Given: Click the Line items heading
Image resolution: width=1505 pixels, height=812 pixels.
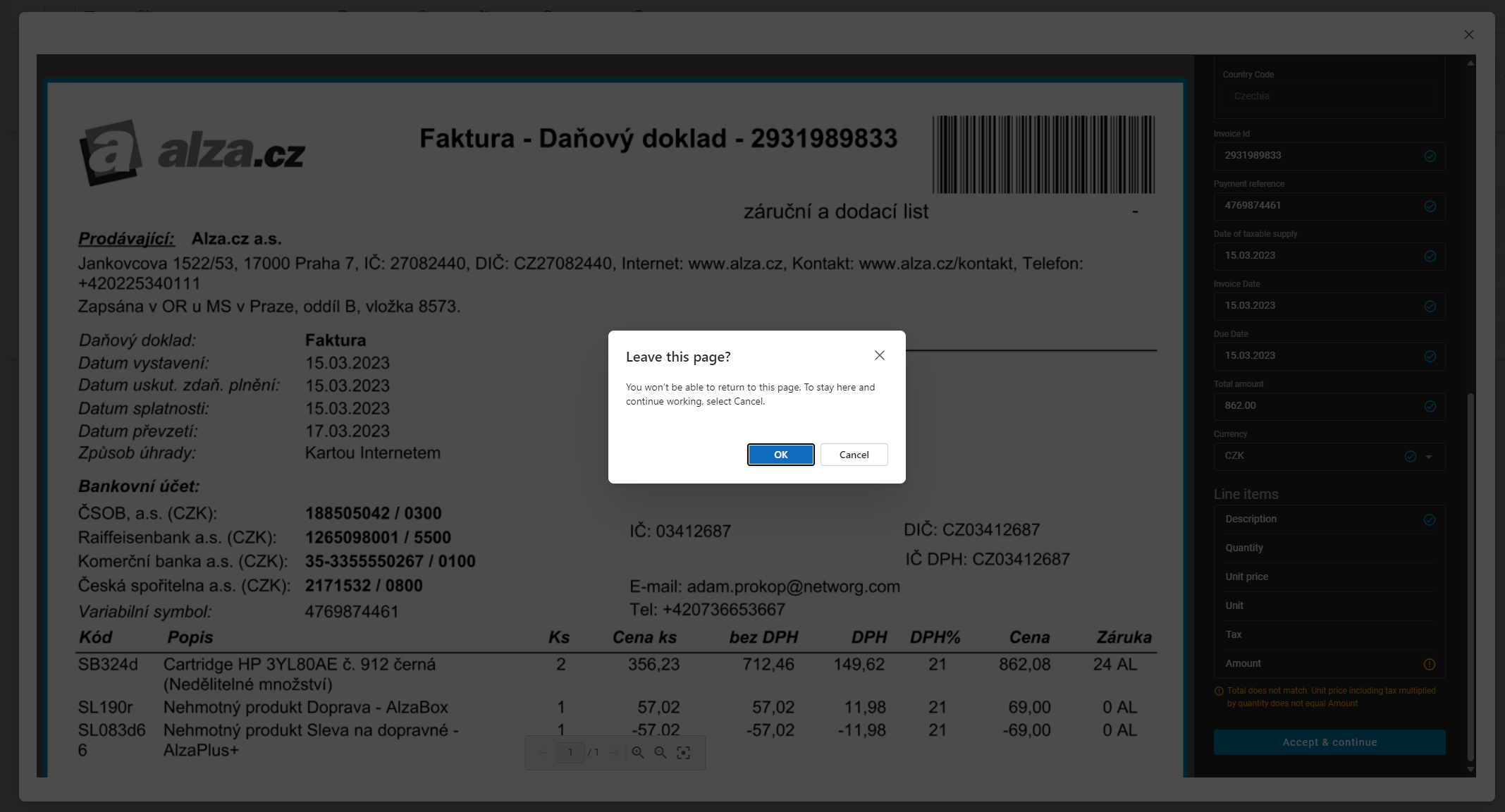Looking at the screenshot, I should (1246, 494).
